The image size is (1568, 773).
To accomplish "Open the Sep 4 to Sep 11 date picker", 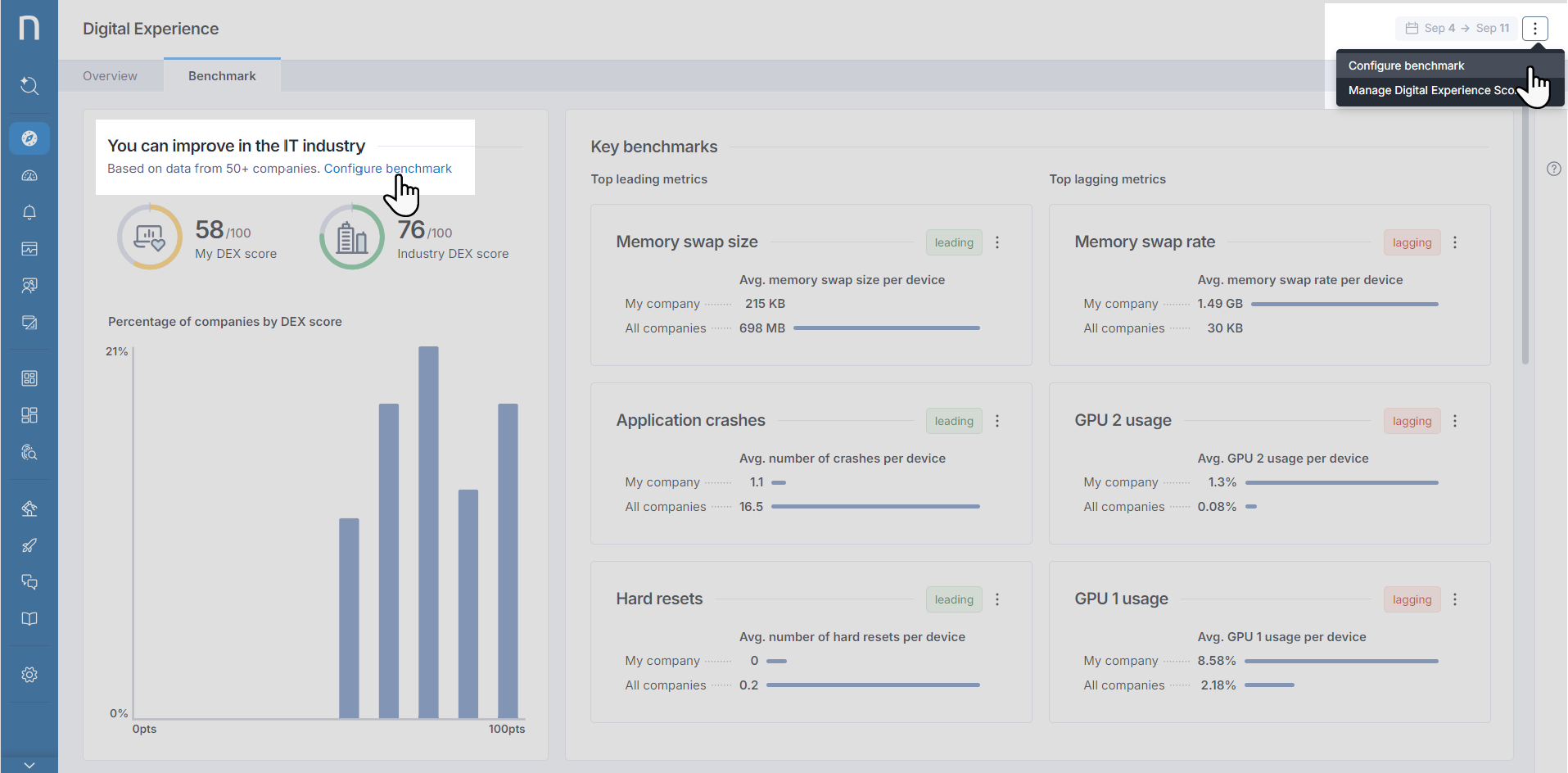I will click(1457, 29).
